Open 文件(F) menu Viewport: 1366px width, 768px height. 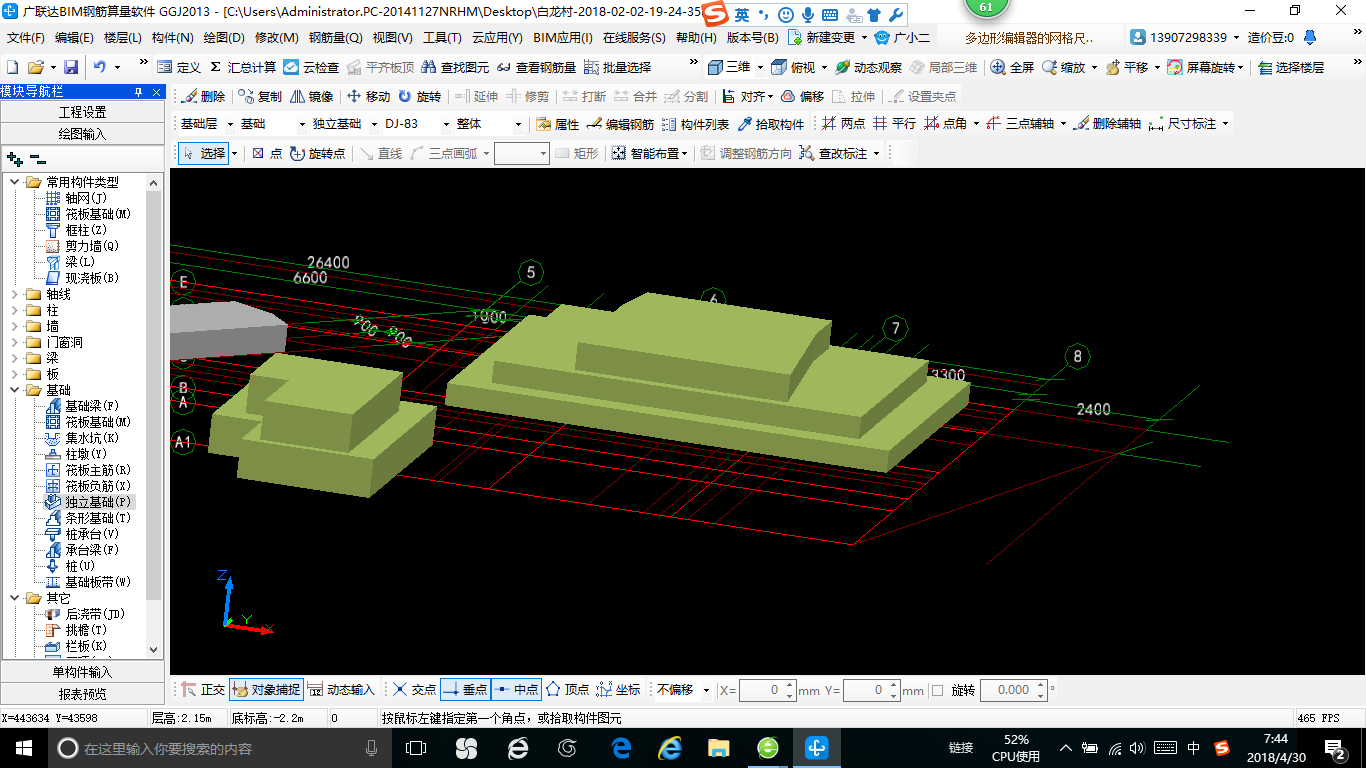pyautogui.click(x=26, y=38)
